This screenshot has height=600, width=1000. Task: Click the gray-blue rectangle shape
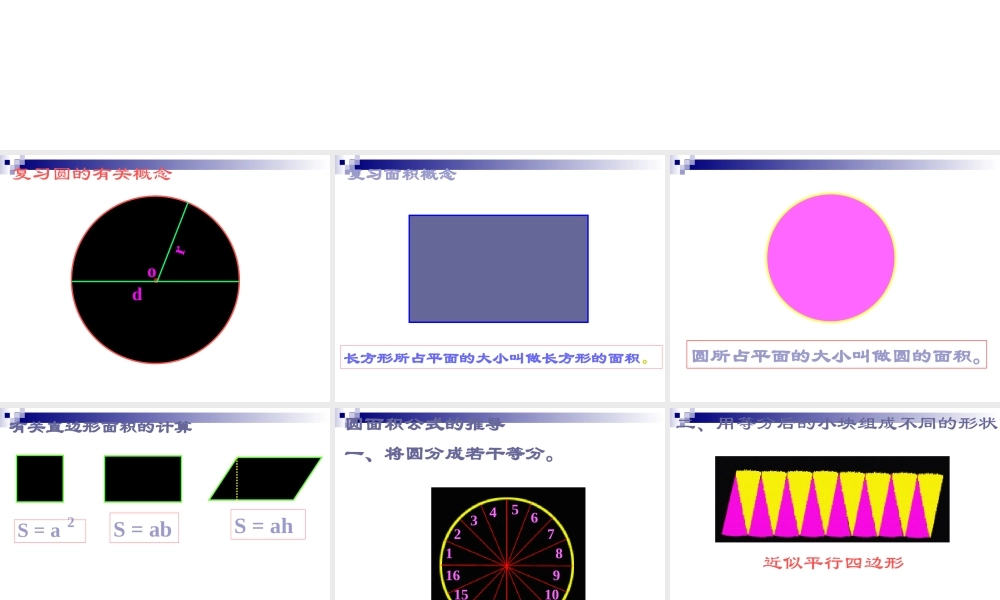point(499,268)
